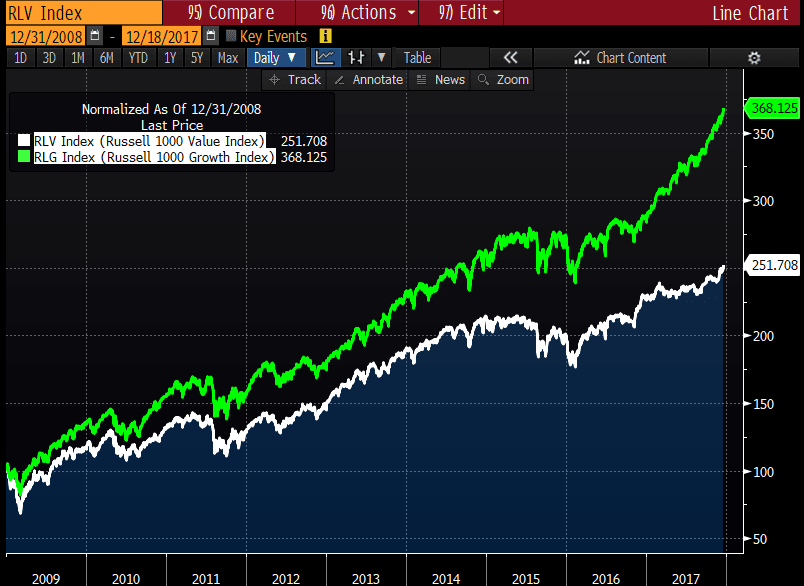Open the end date calendar picker icon
Screen dimensions: 804x586
pyautogui.click(x=210, y=36)
